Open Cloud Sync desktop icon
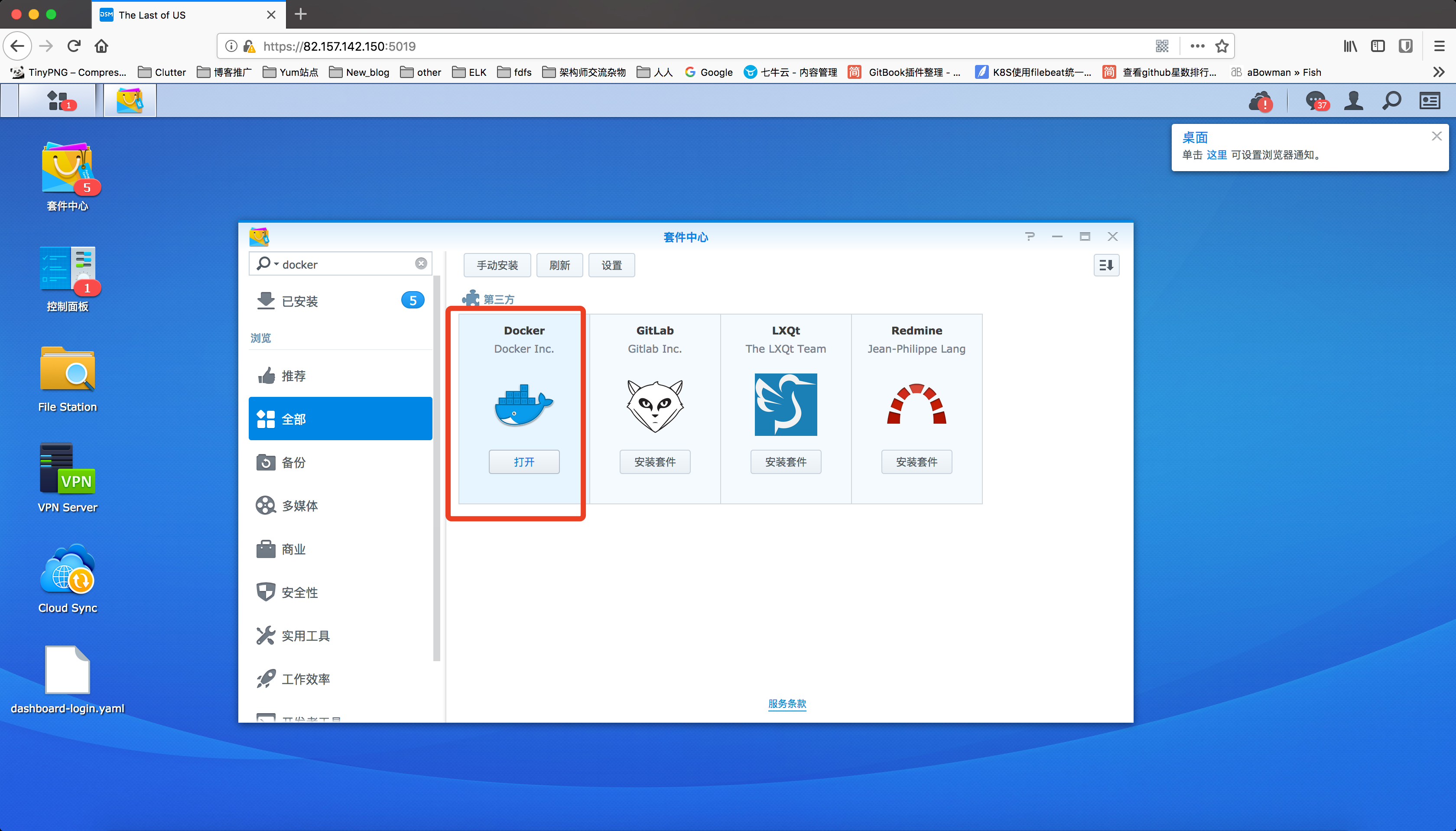1456x831 pixels. coord(67,571)
